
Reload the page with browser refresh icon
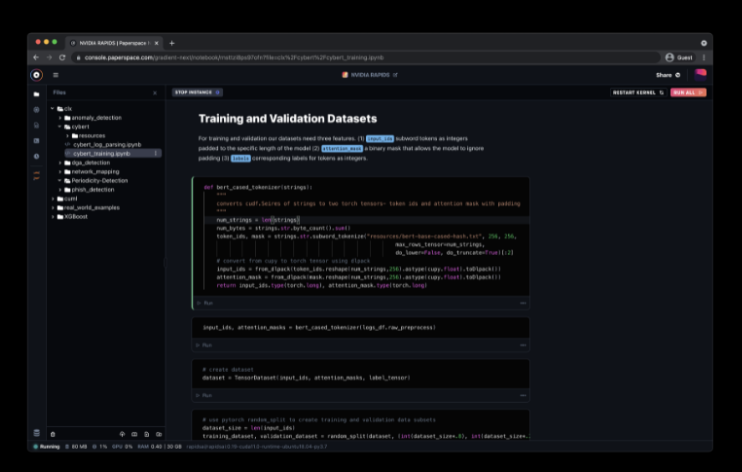[62, 57]
